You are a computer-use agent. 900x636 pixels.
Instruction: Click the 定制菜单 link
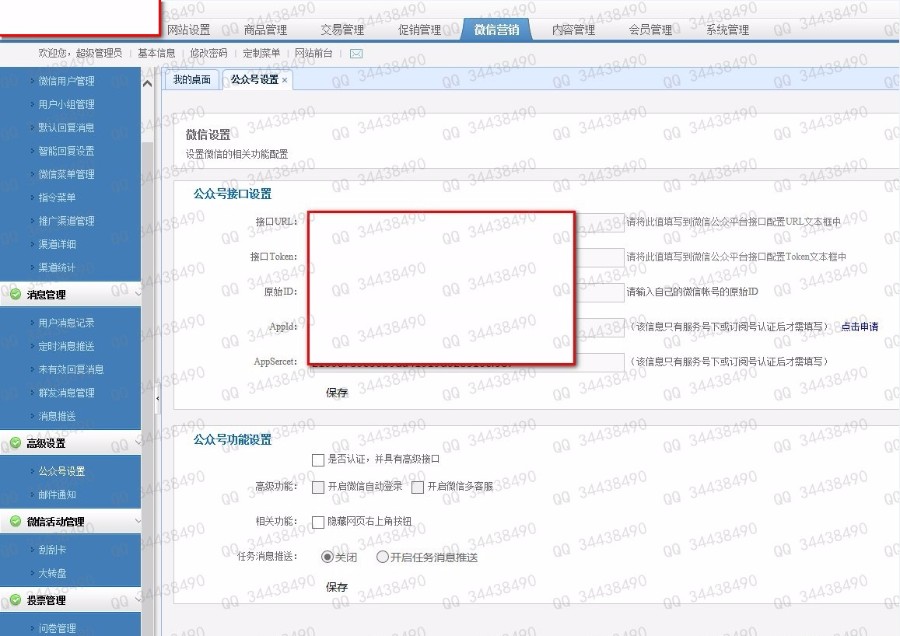click(261, 53)
